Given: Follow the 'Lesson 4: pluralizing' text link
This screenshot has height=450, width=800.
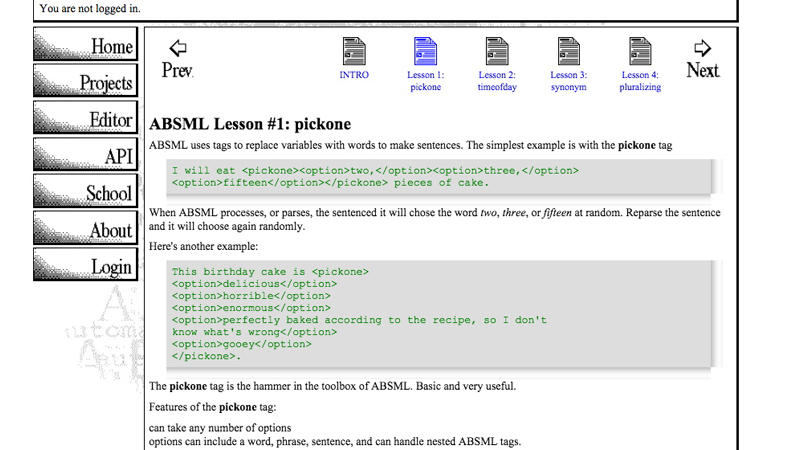Looking at the screenshot, I should tap(640, 81).
